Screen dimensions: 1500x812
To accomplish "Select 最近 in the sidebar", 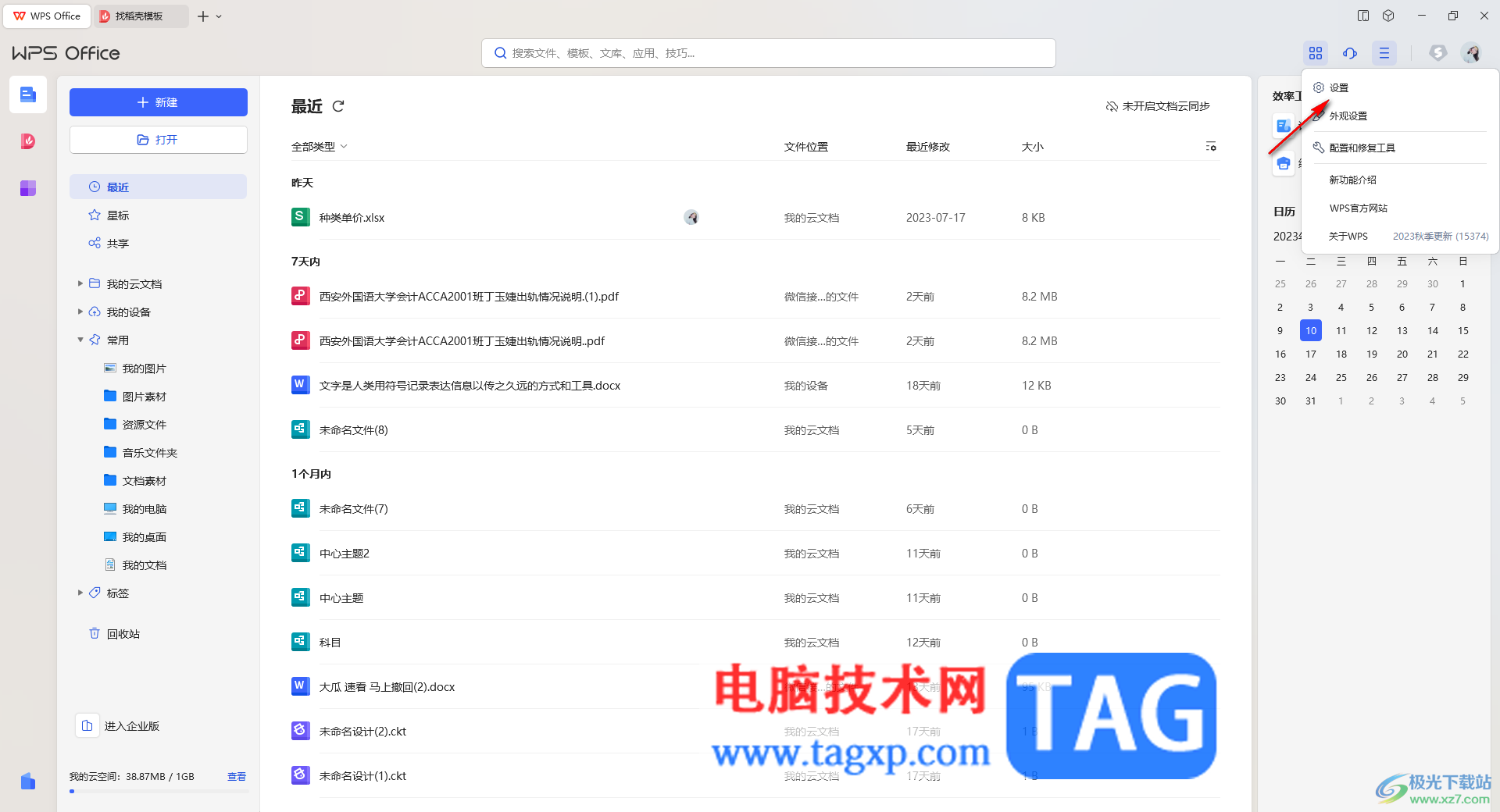I will (x=159, y=187).
